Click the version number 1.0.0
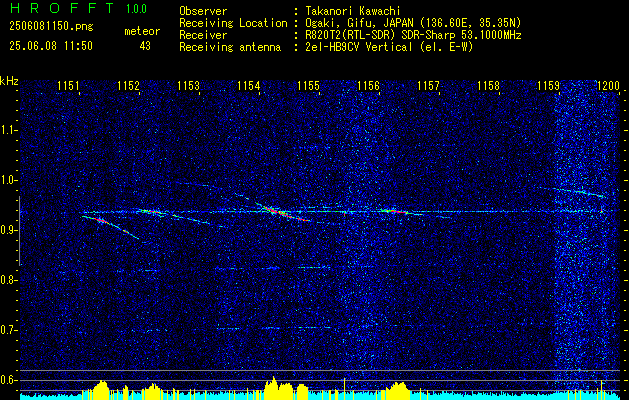 click(136, 9)
